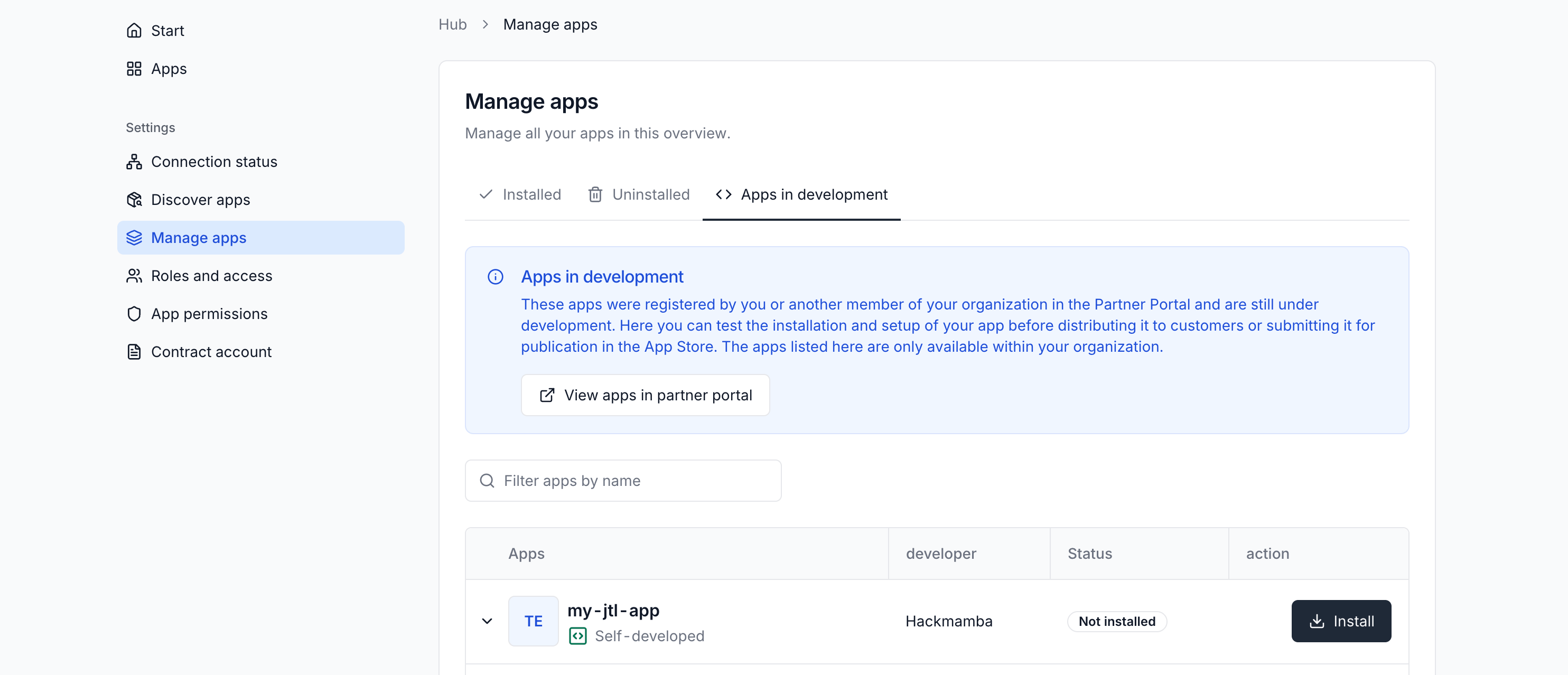Click the Manage apps page heading

click(531, 101)
